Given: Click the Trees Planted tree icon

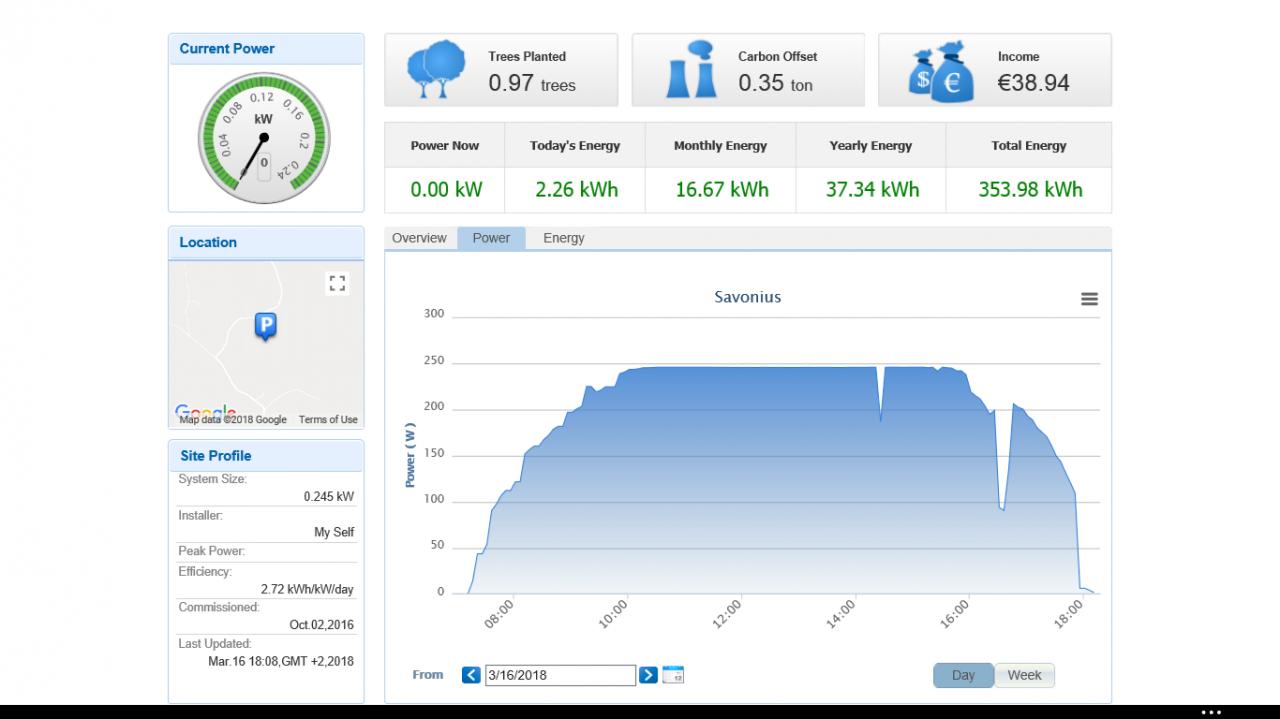Looking at the screenshot, I should click(437, 69).
